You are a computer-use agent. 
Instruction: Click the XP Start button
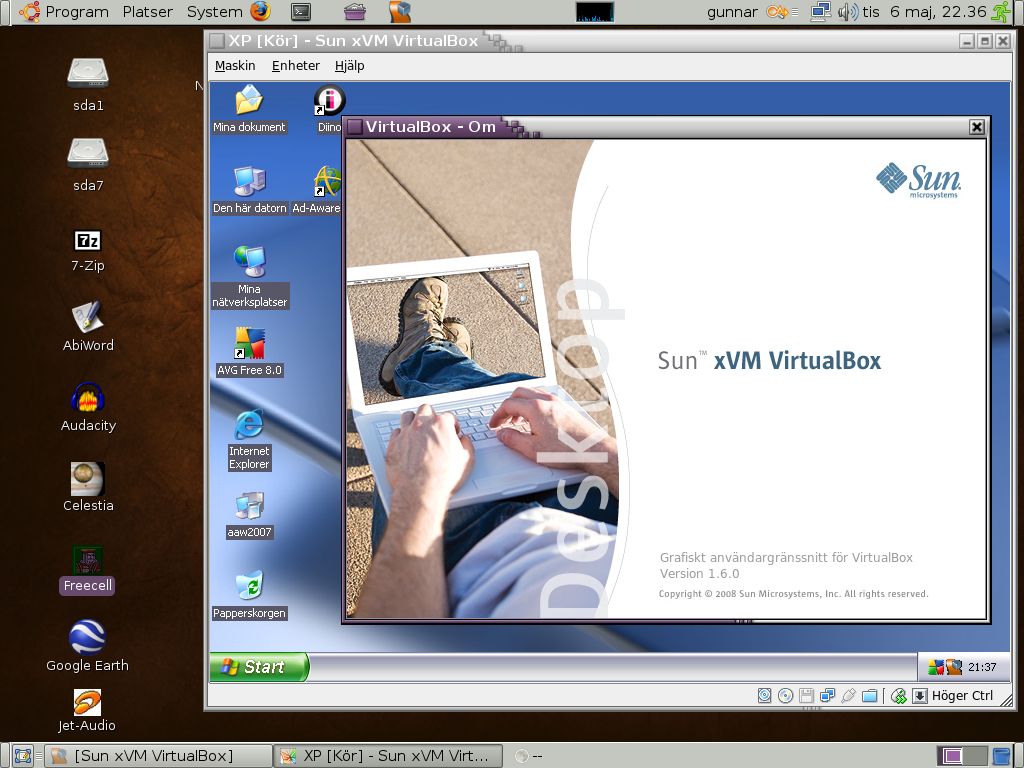(259, 667)
